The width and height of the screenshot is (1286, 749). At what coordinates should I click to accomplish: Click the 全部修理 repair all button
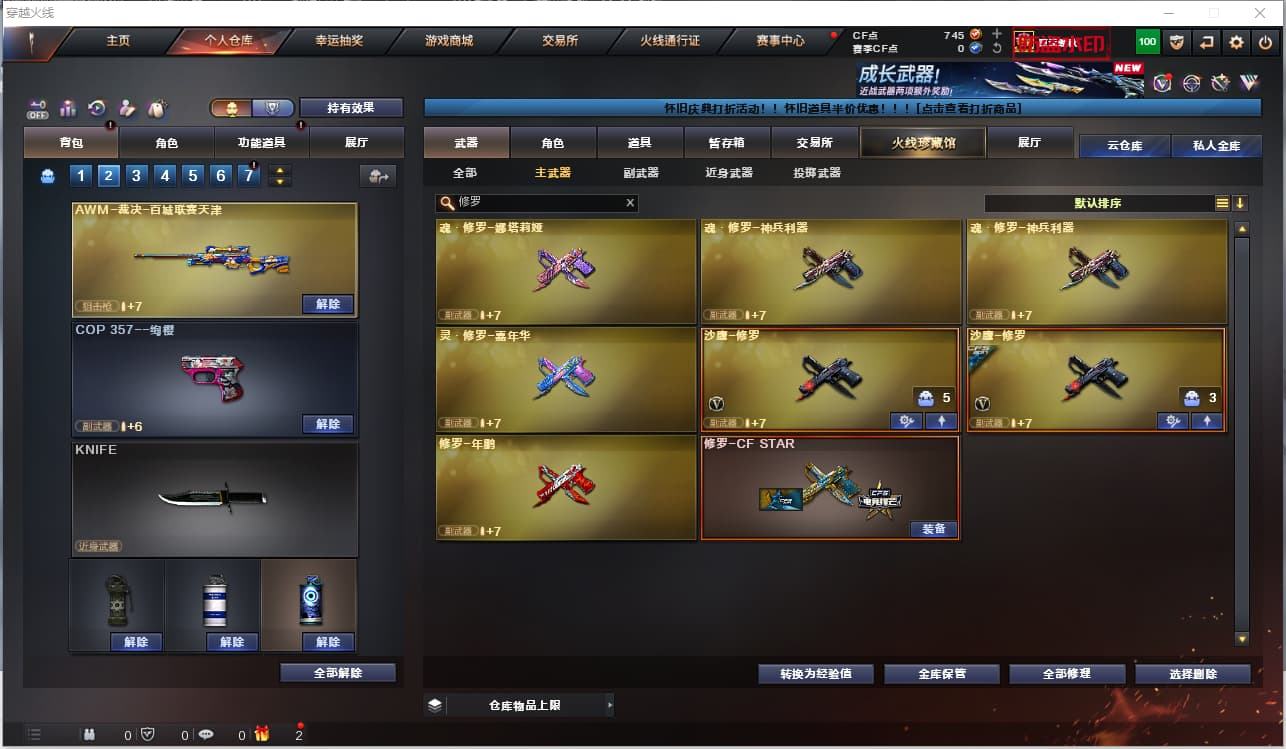click(1067, 674)
